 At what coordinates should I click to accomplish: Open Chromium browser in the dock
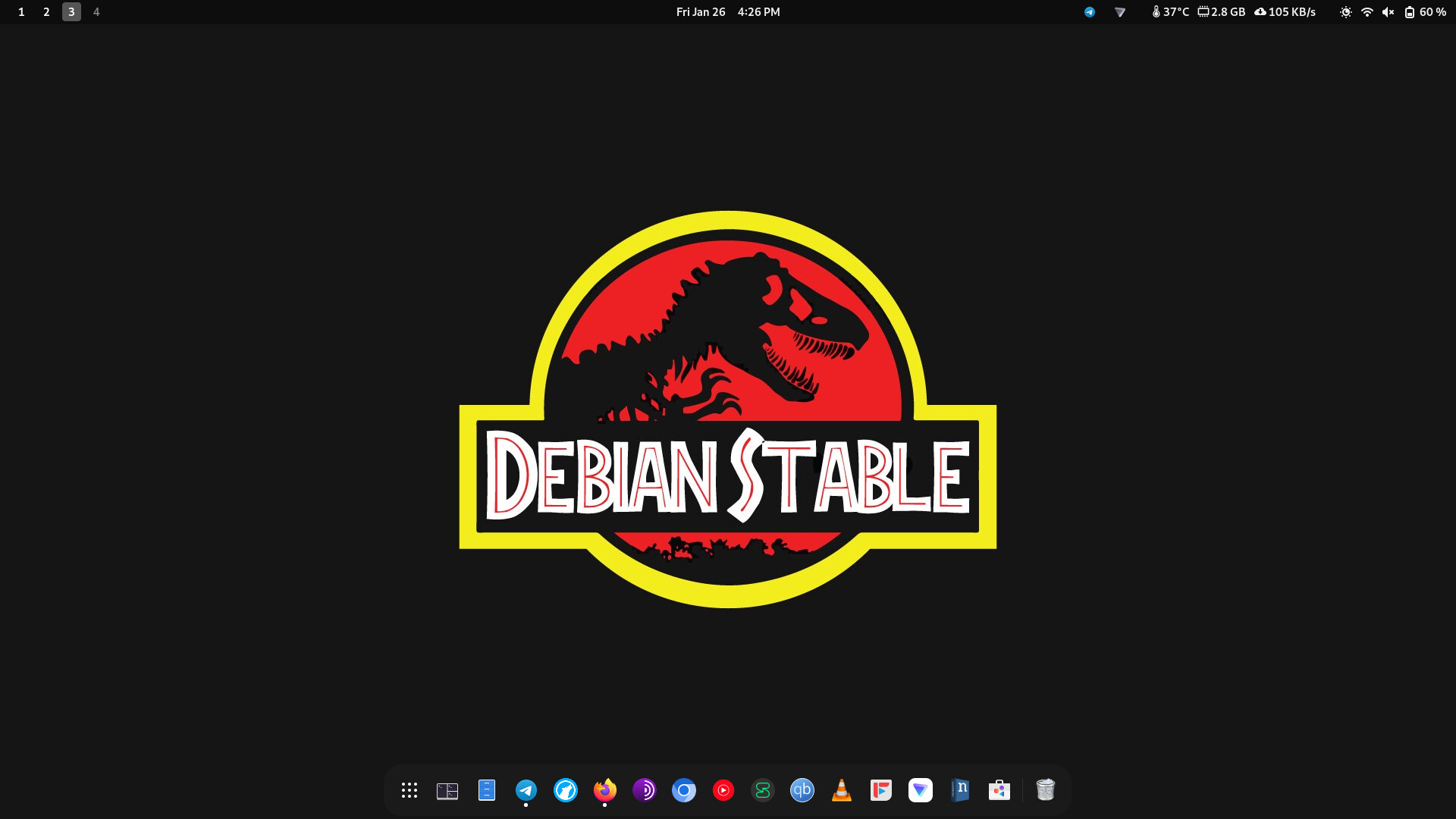point(684,790)
